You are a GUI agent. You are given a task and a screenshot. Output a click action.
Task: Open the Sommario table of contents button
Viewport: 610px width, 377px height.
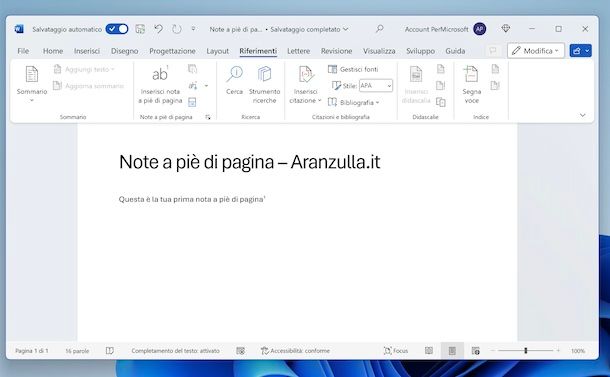coord(32,84)
